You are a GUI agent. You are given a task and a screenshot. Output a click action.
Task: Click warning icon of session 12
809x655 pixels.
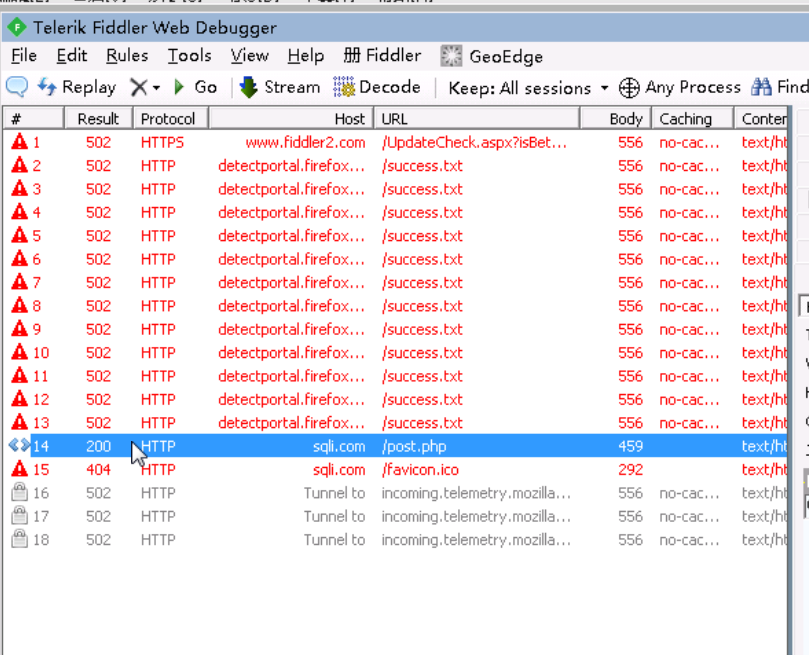[20, 399]
